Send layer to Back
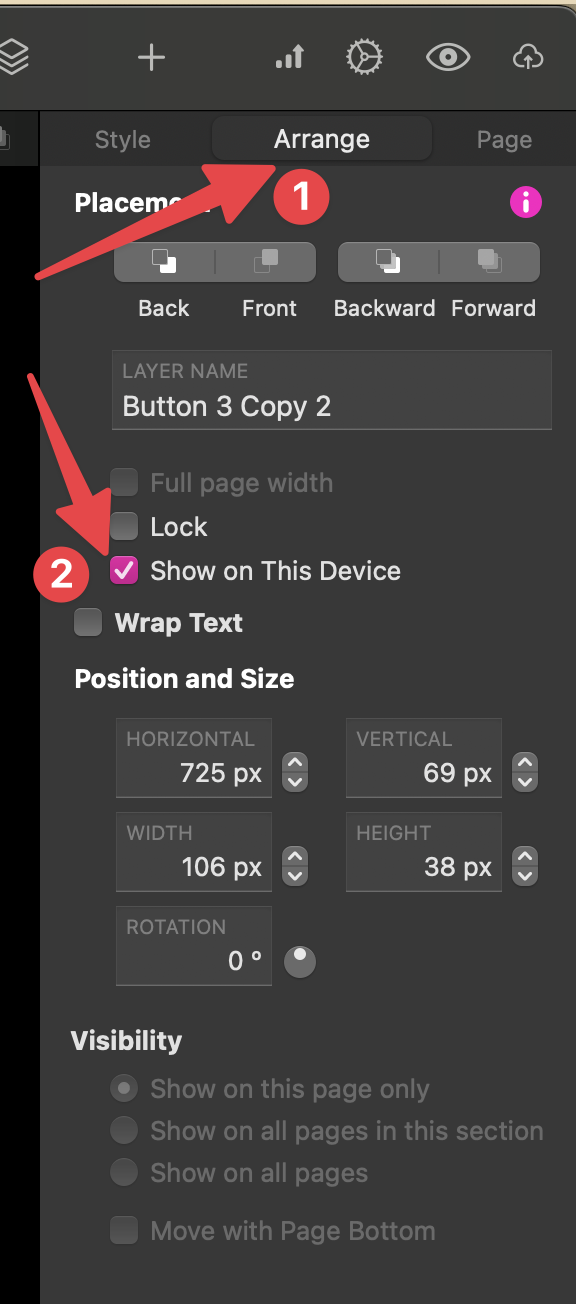This screenshot has height=1304, width=576. [x=164, y=262]
